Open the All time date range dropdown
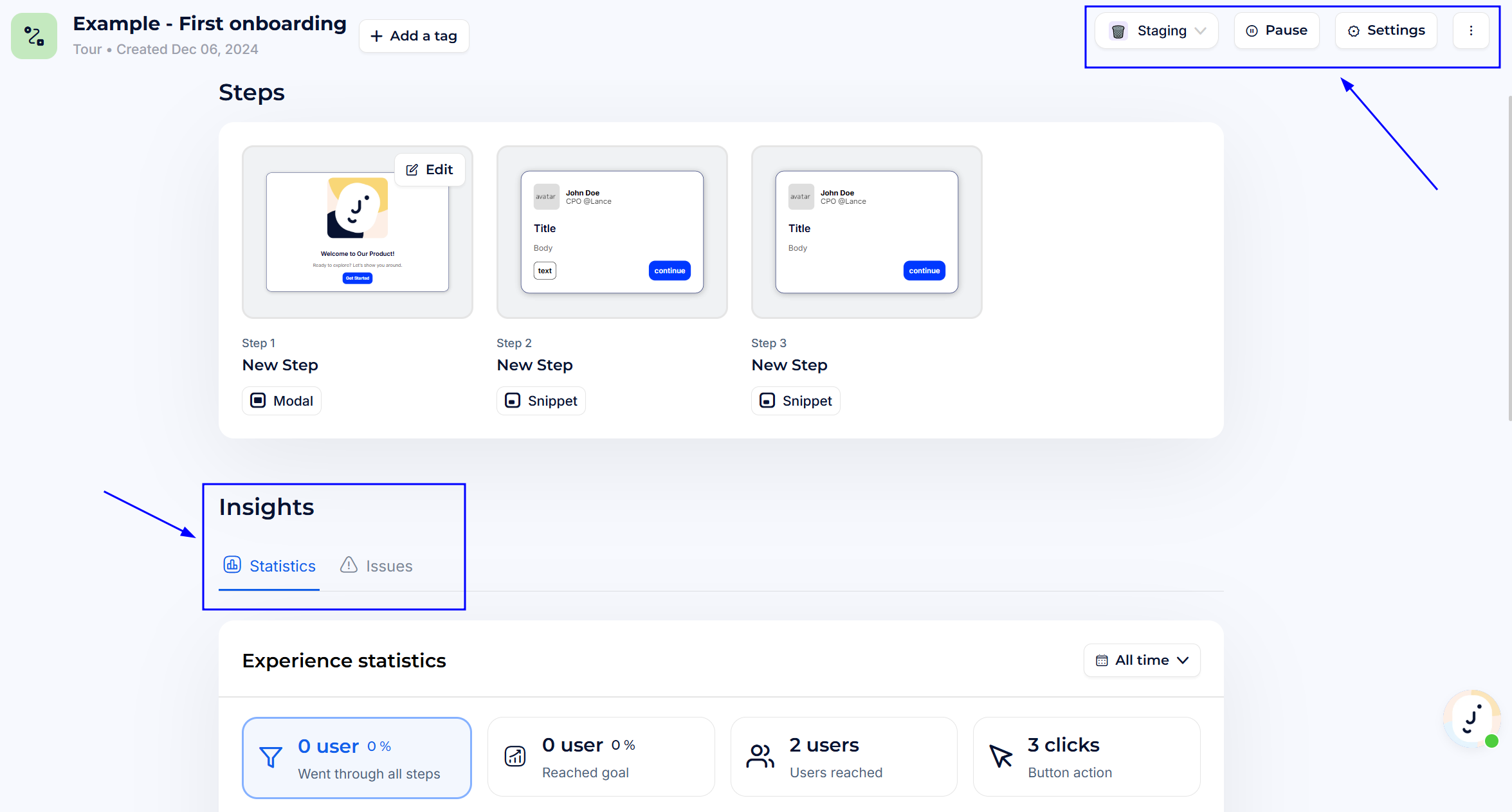 [x=1142, y=660]
